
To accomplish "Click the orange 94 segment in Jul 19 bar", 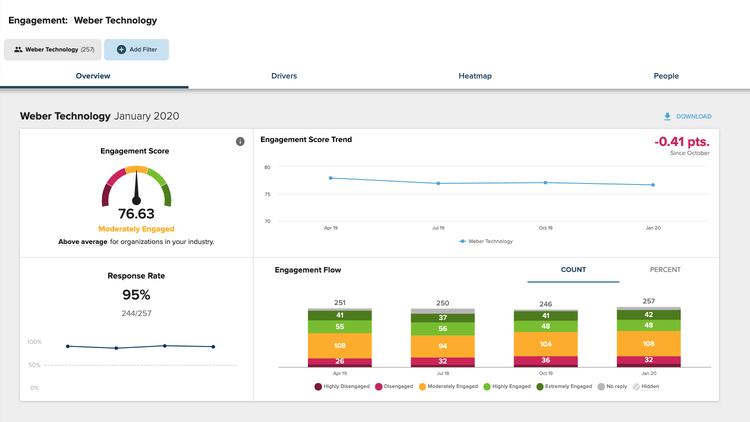I will 442,346.
